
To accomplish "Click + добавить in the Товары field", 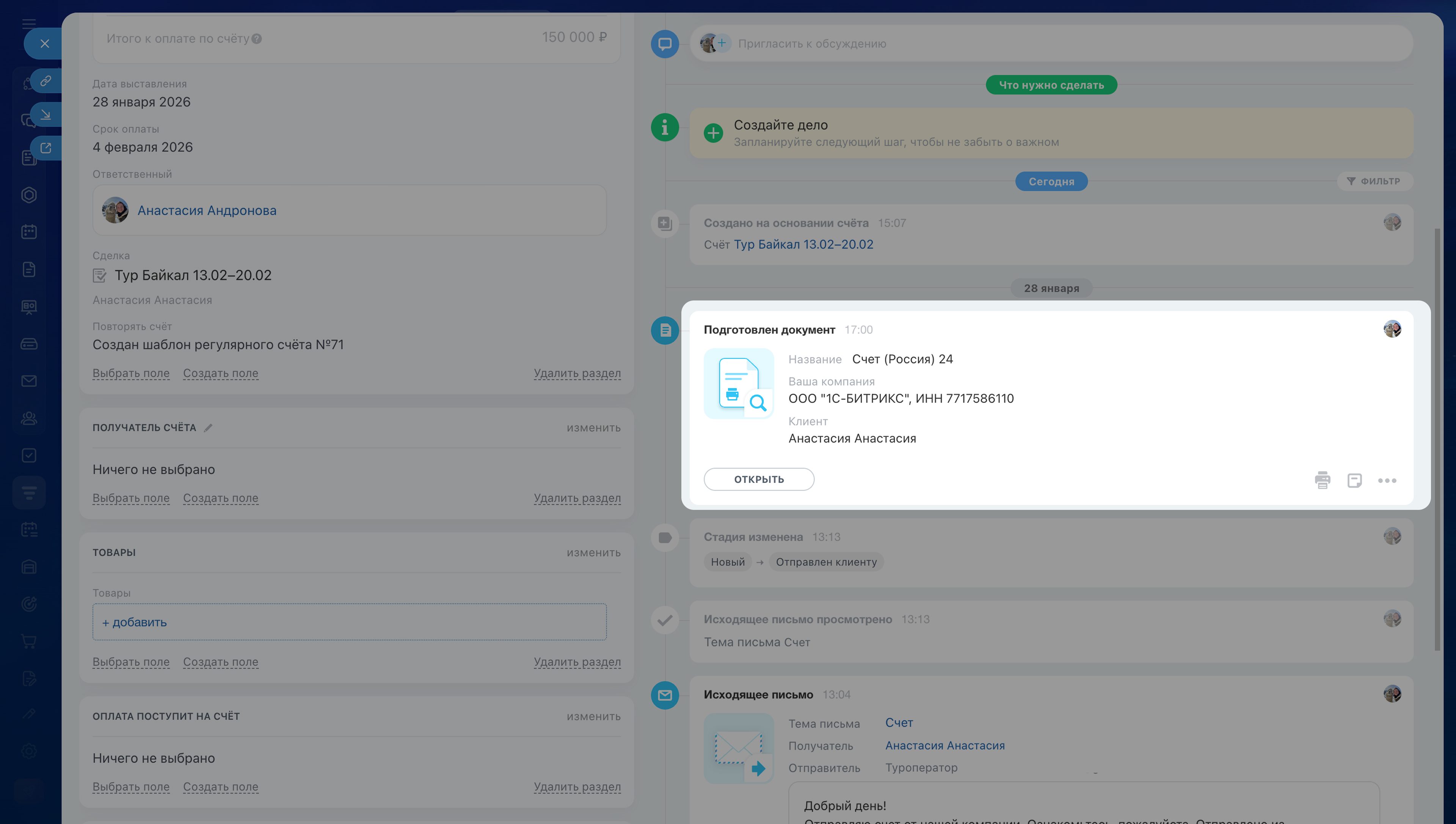I will [135, 622].
